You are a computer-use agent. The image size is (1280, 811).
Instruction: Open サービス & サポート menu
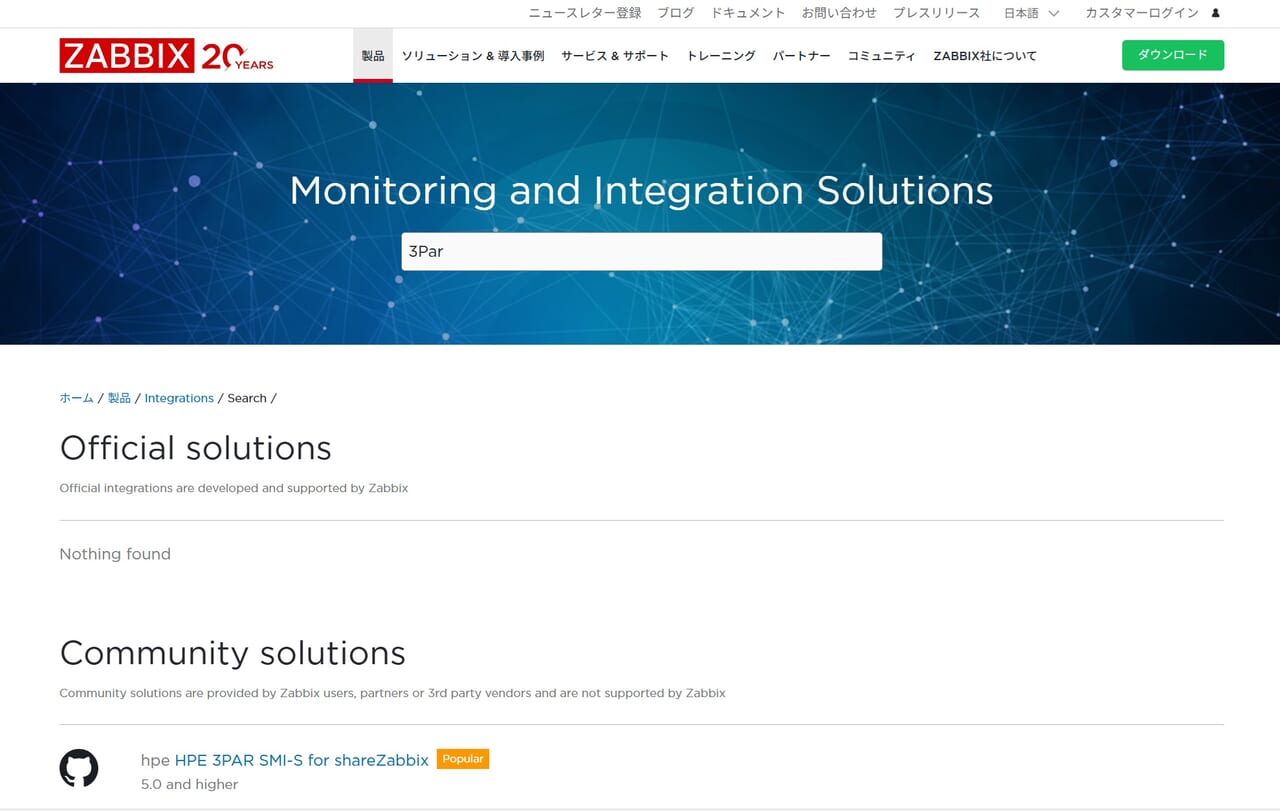click(615, 56)
